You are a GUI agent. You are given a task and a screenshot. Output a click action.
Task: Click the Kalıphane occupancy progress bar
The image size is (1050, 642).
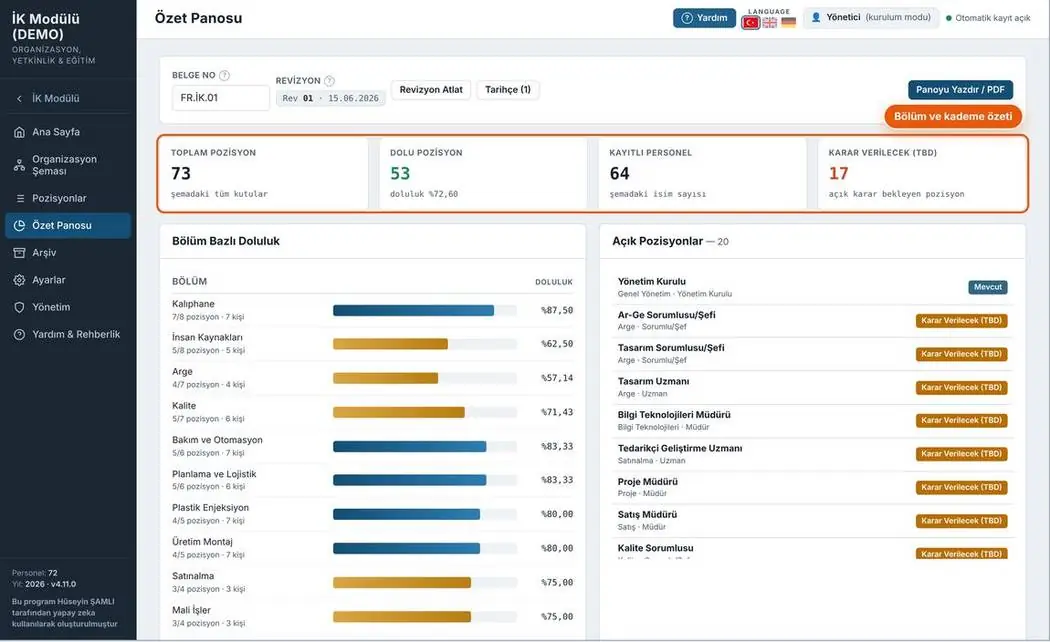[425, 311]
